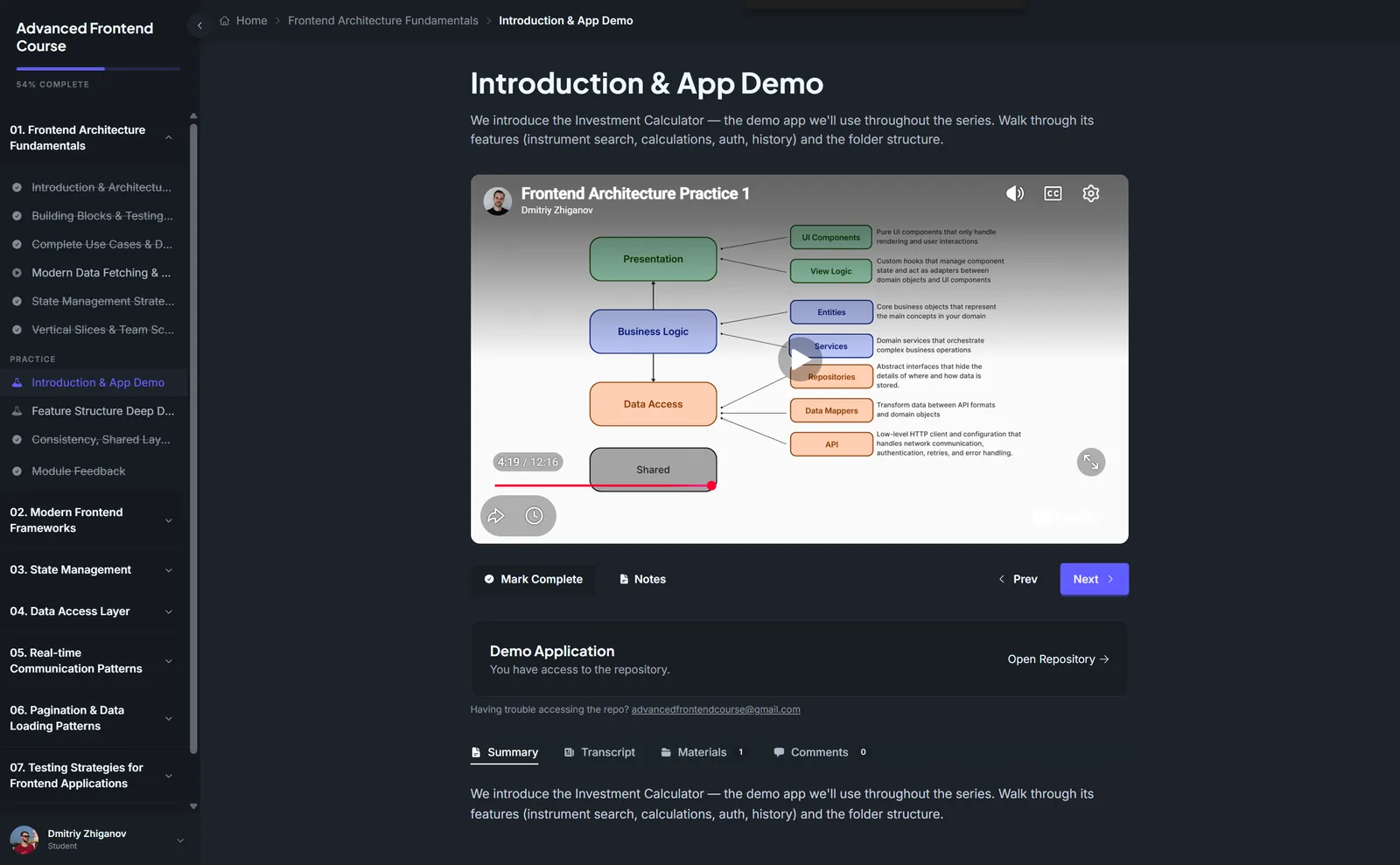Expand 04. Data Access Layer section
The height and width of the screenshot is (865, 1400).
click(x=169, y=611)
